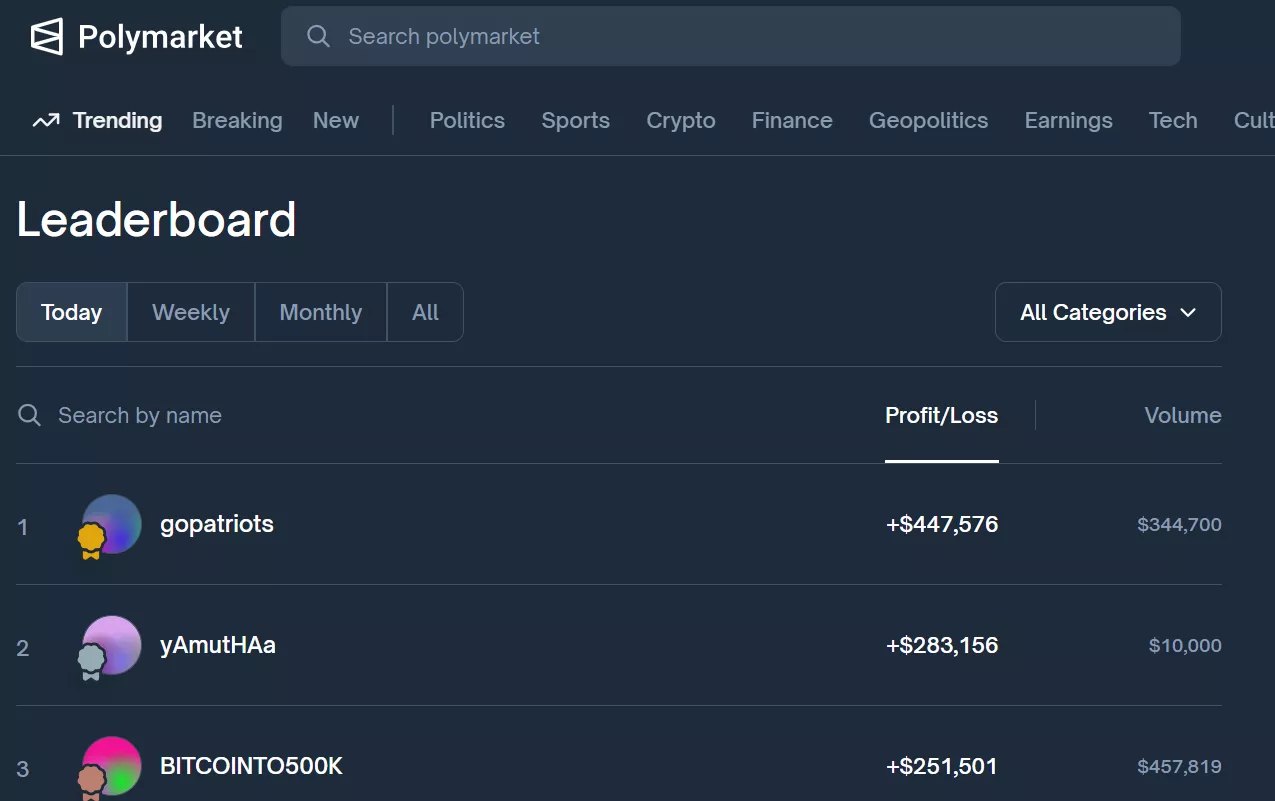
Task: Click the magnifier icon in the top search bar
Action: (x=317, y=36)
